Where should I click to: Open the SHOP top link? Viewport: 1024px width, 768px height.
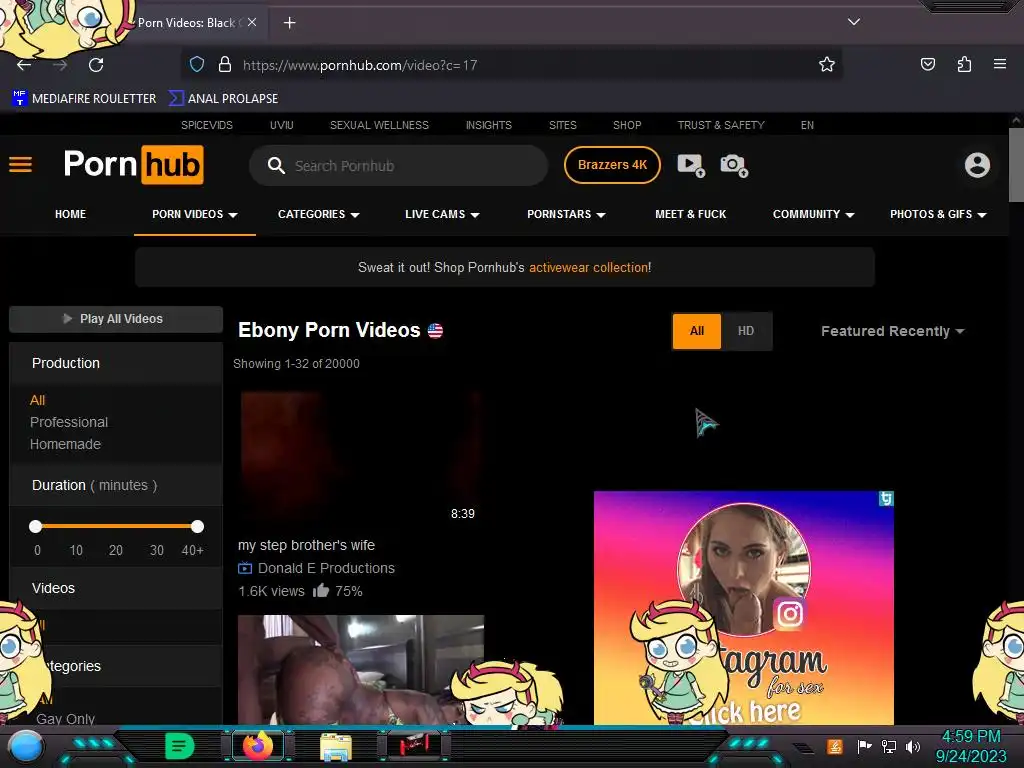click(627, 125)
